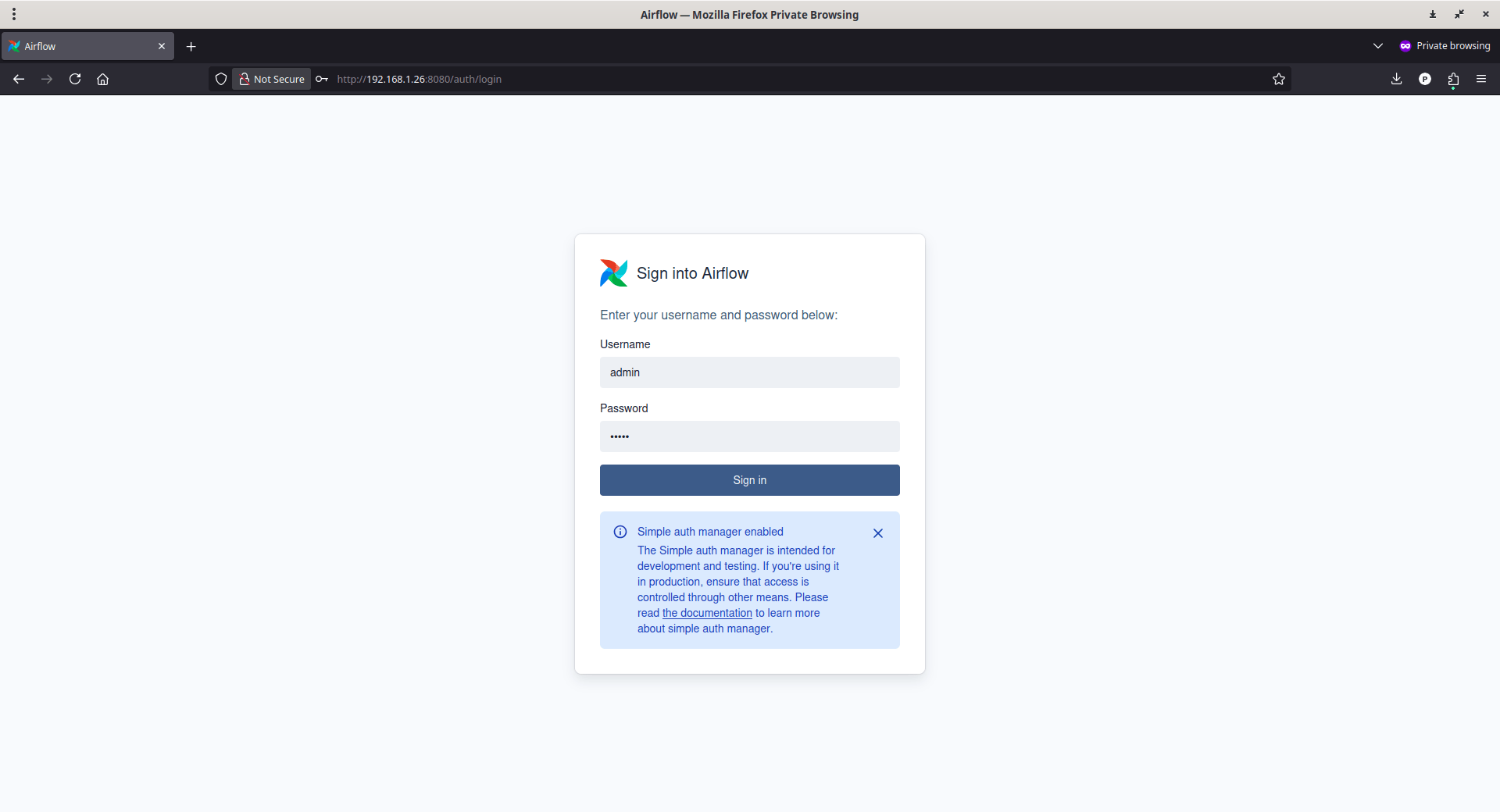List all tabs with the chevron
The width and height of the screenshot is (1500, 812).
coord(1378,46)
